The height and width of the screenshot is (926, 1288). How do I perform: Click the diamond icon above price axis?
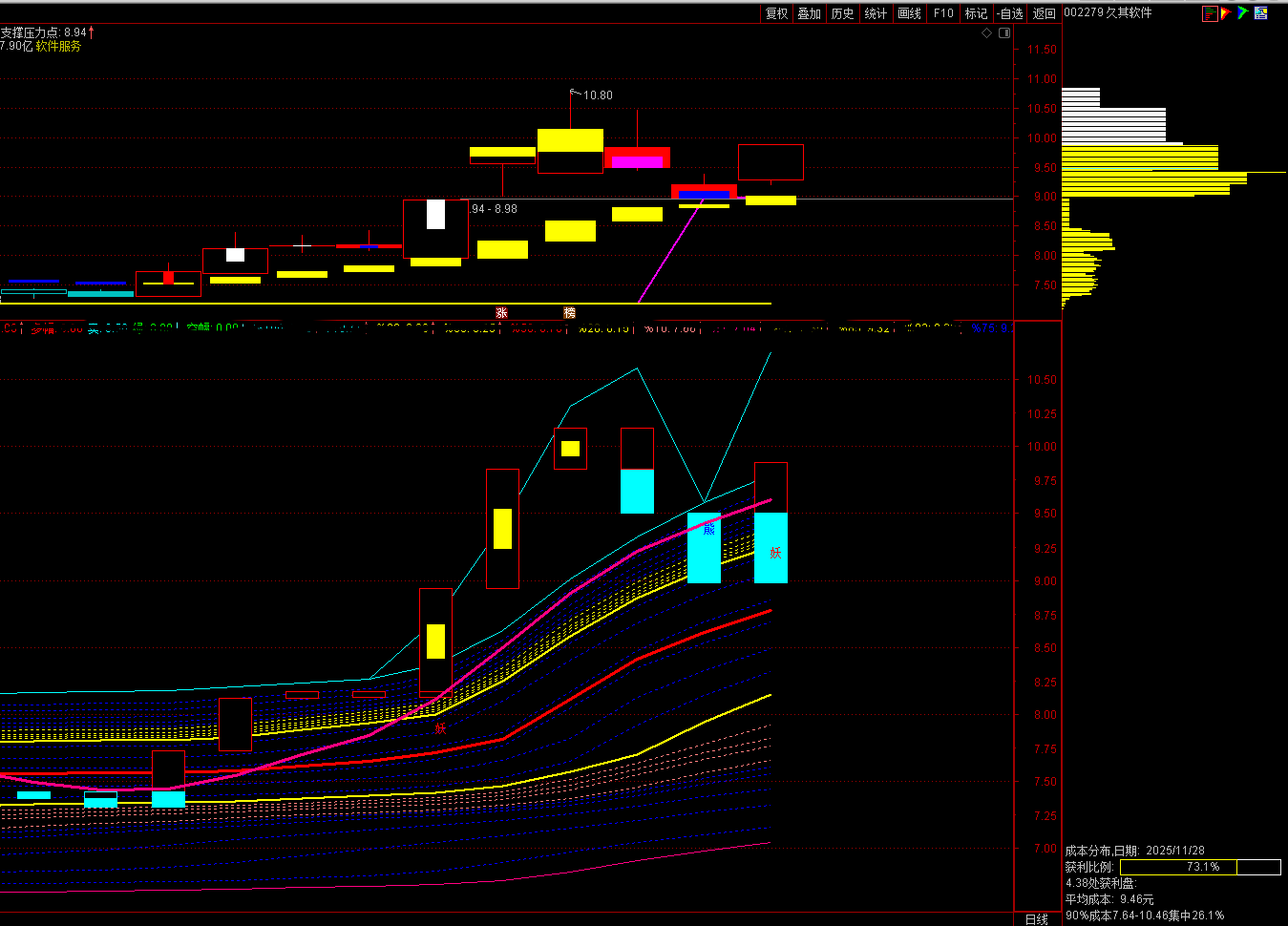point(987,32)
